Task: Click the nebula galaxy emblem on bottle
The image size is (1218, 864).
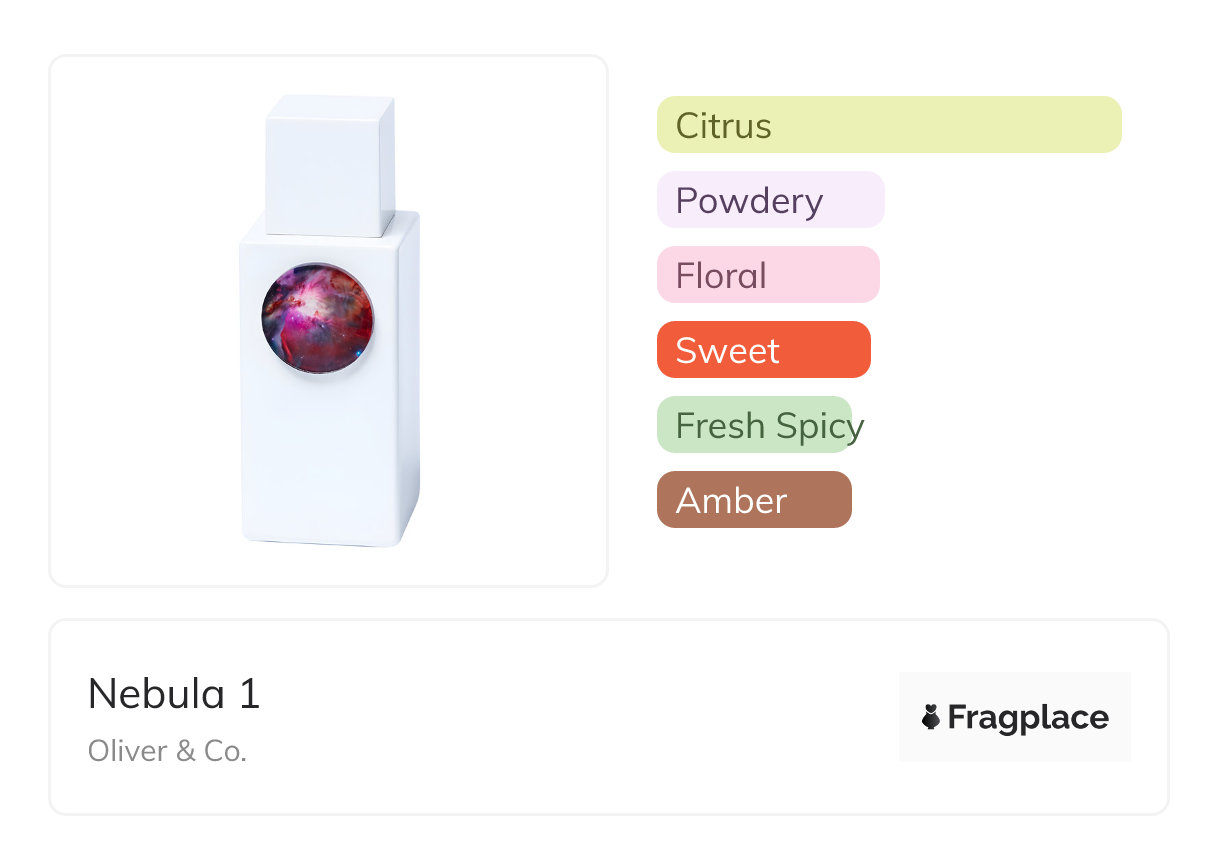Action: coord(317,318)
